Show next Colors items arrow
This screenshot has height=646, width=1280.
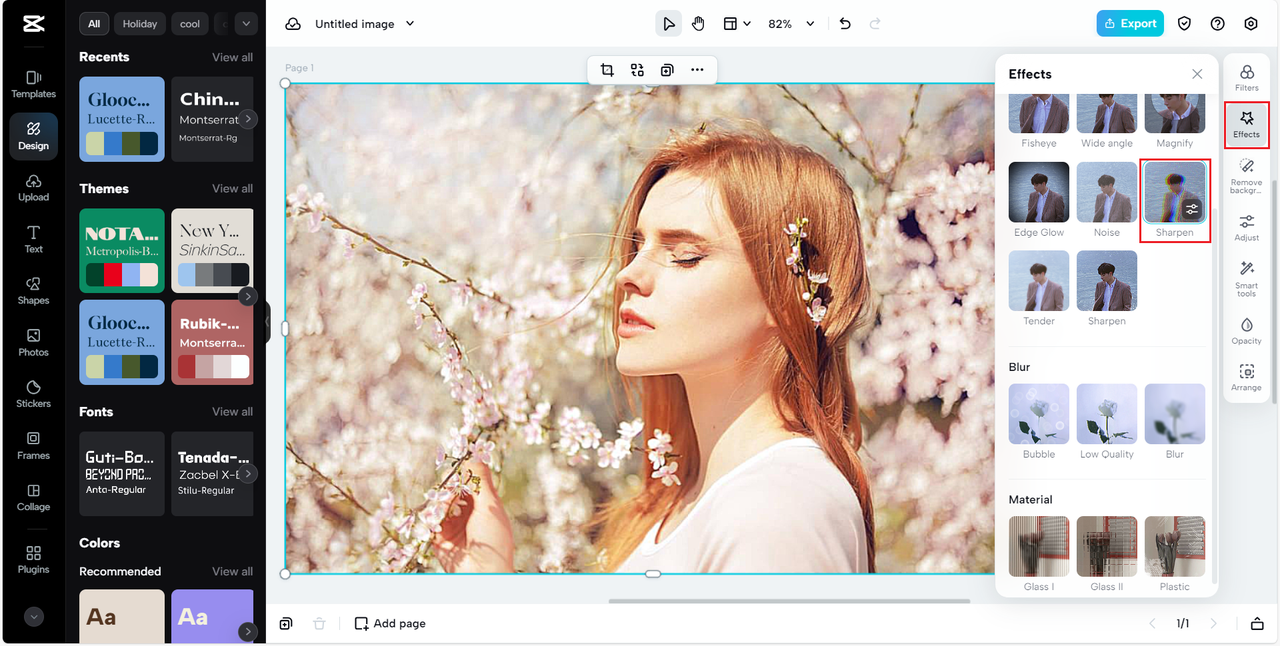click(247, 631)
